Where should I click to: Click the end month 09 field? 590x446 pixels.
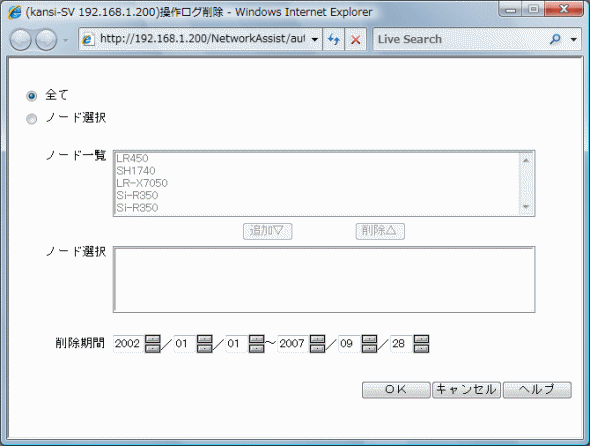tap(349, 344)
